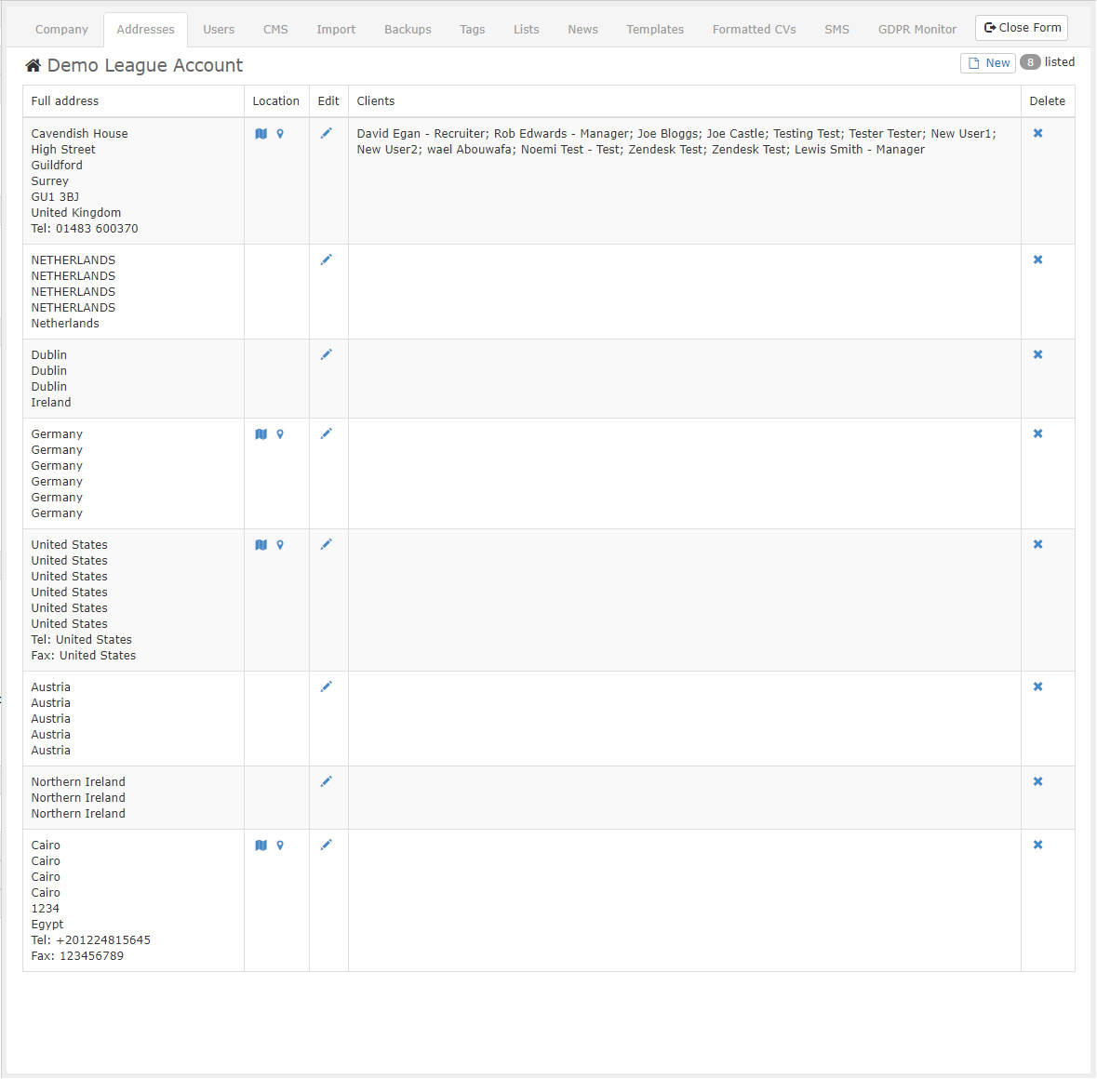Click the Edit column header
1097x1092 pixels.
[x=328, y=101]
